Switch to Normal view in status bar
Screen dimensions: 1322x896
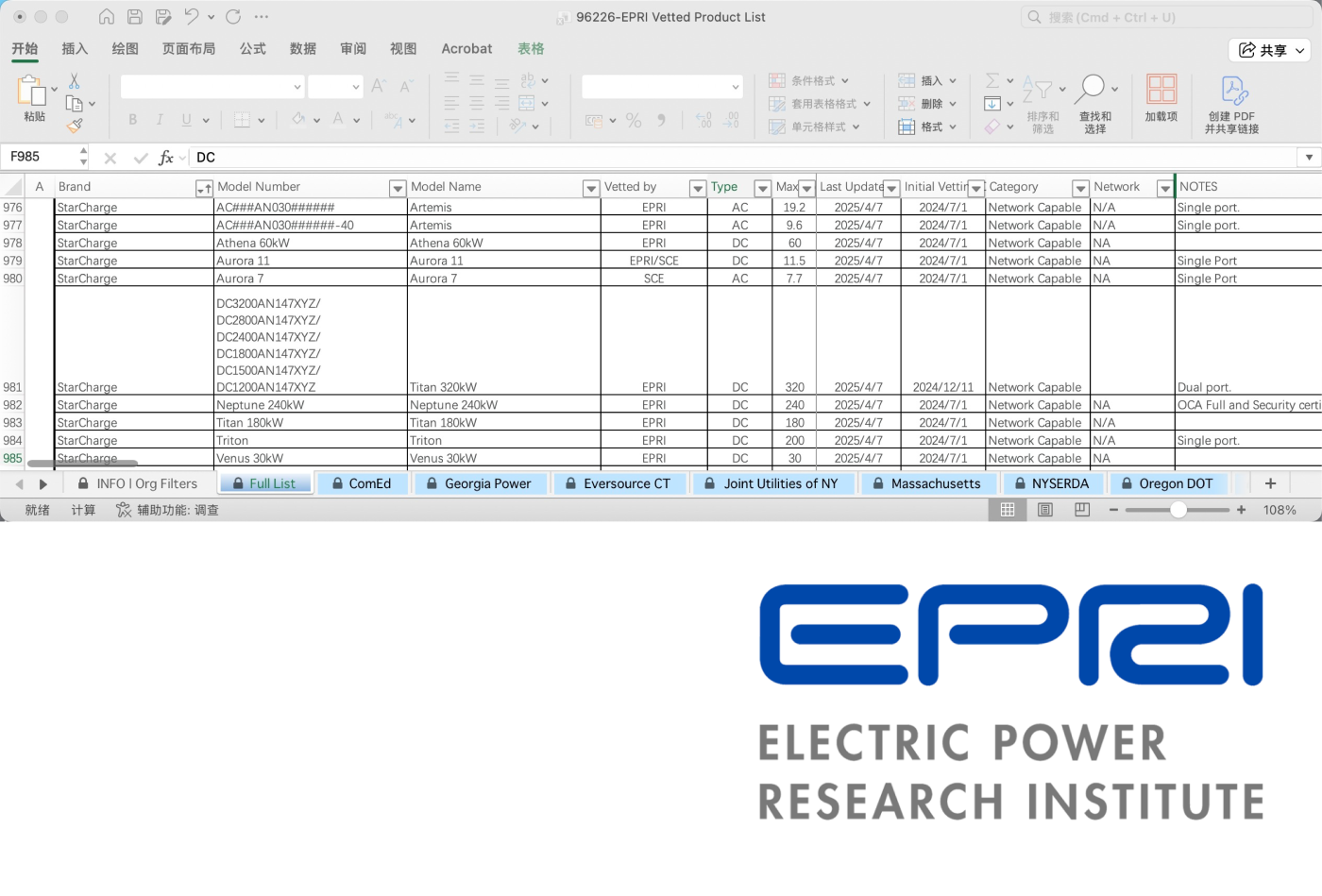(1008, 510)
